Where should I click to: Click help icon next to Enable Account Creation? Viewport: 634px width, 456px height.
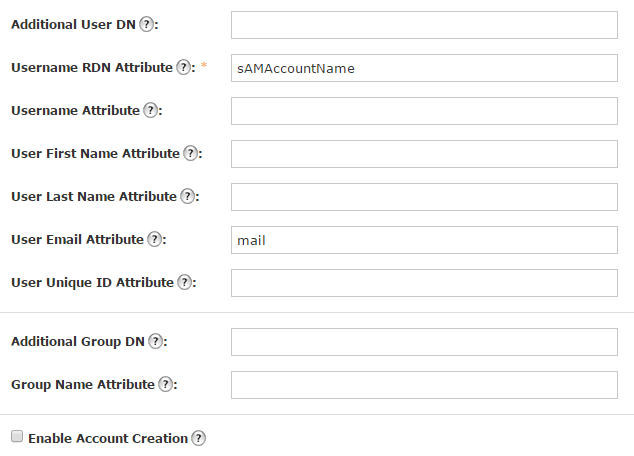pos(198,438)
